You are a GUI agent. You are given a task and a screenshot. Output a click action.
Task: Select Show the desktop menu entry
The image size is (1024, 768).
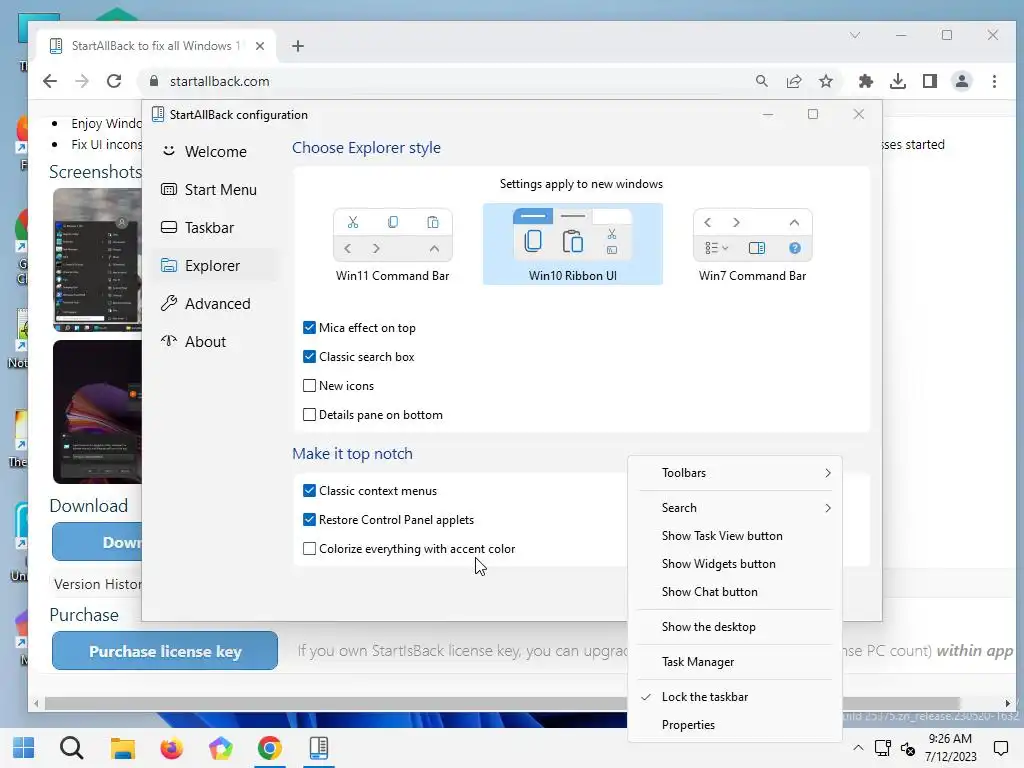735,627
